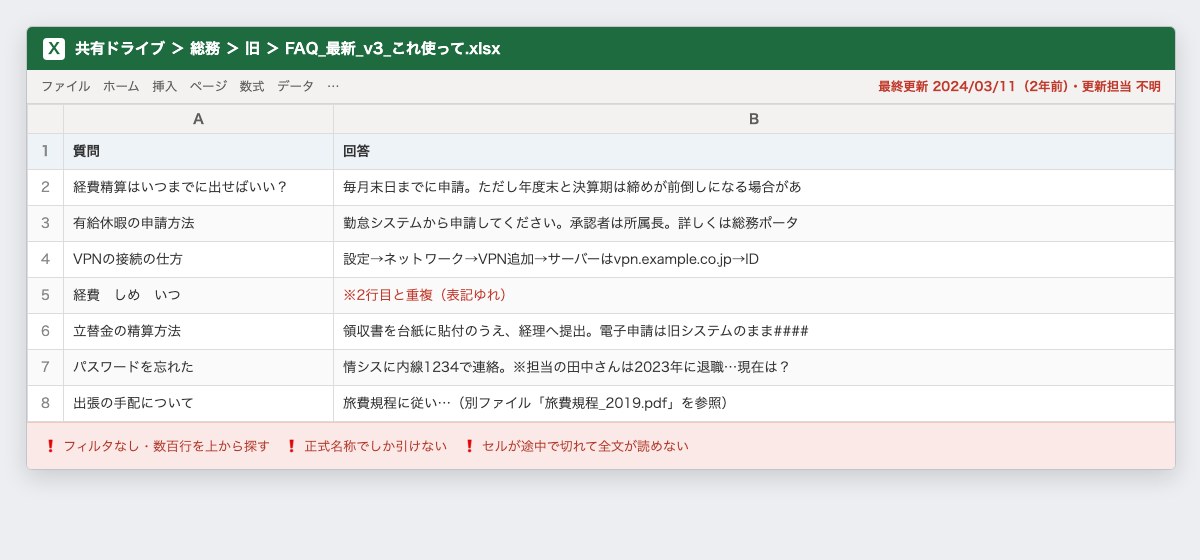This screenshot has height=560, width=1200.
Task: Select row 2 header
Action: coord(45,187)
